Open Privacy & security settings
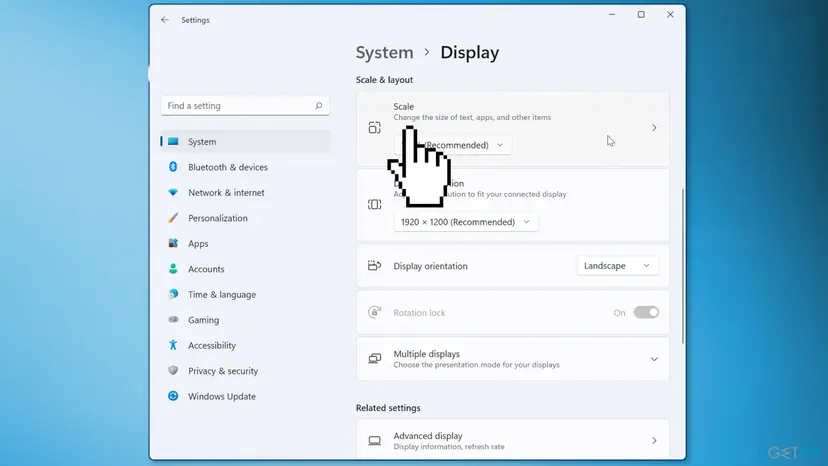Image resolution: width=828 pixels, height=466 pixels. point(245,370)
